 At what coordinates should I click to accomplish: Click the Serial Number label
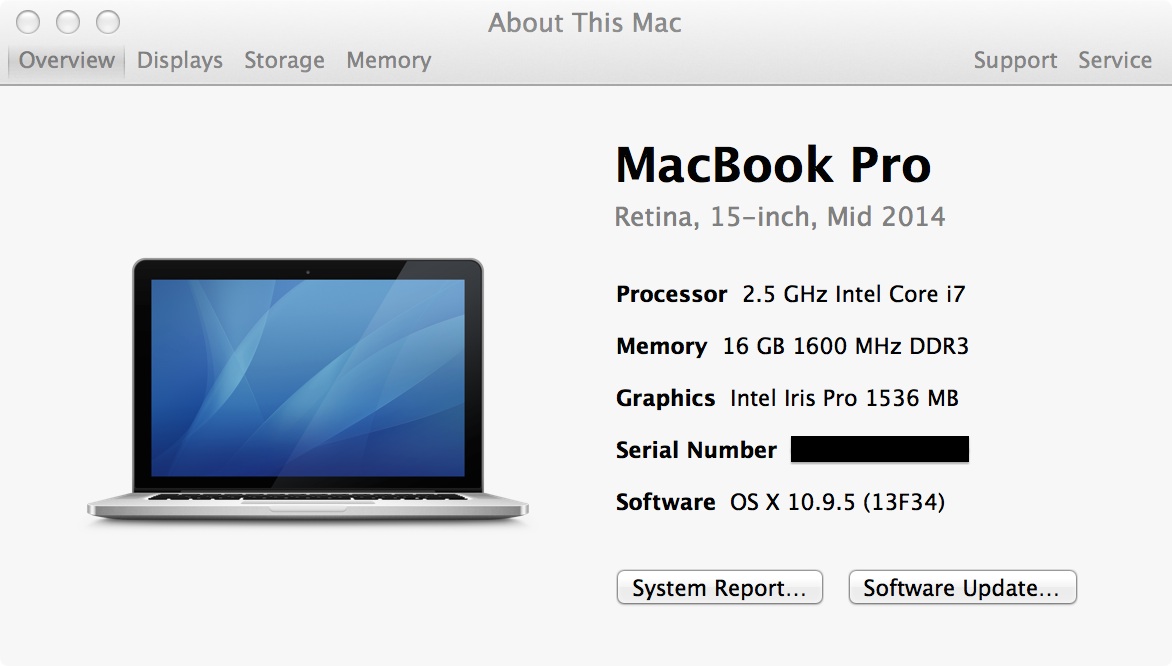(x=696, y=449)
